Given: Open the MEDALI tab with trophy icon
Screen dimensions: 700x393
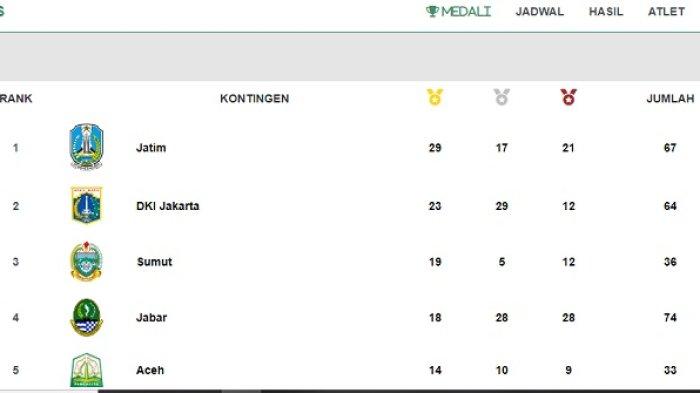Looking at the screenshot, I should [458, 11].
